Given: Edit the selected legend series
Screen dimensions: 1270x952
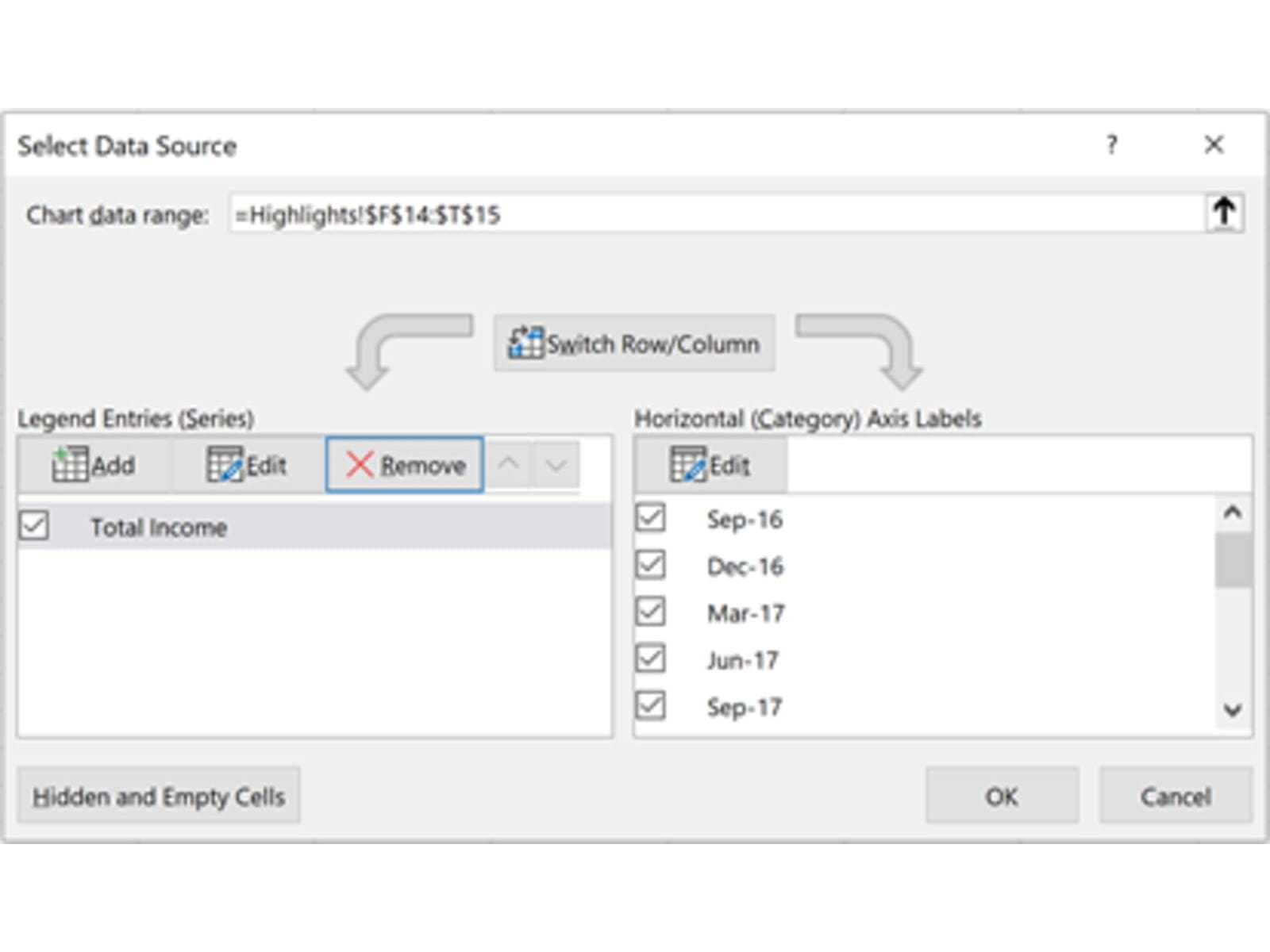Looking at the screenshot, I should 247,465.
